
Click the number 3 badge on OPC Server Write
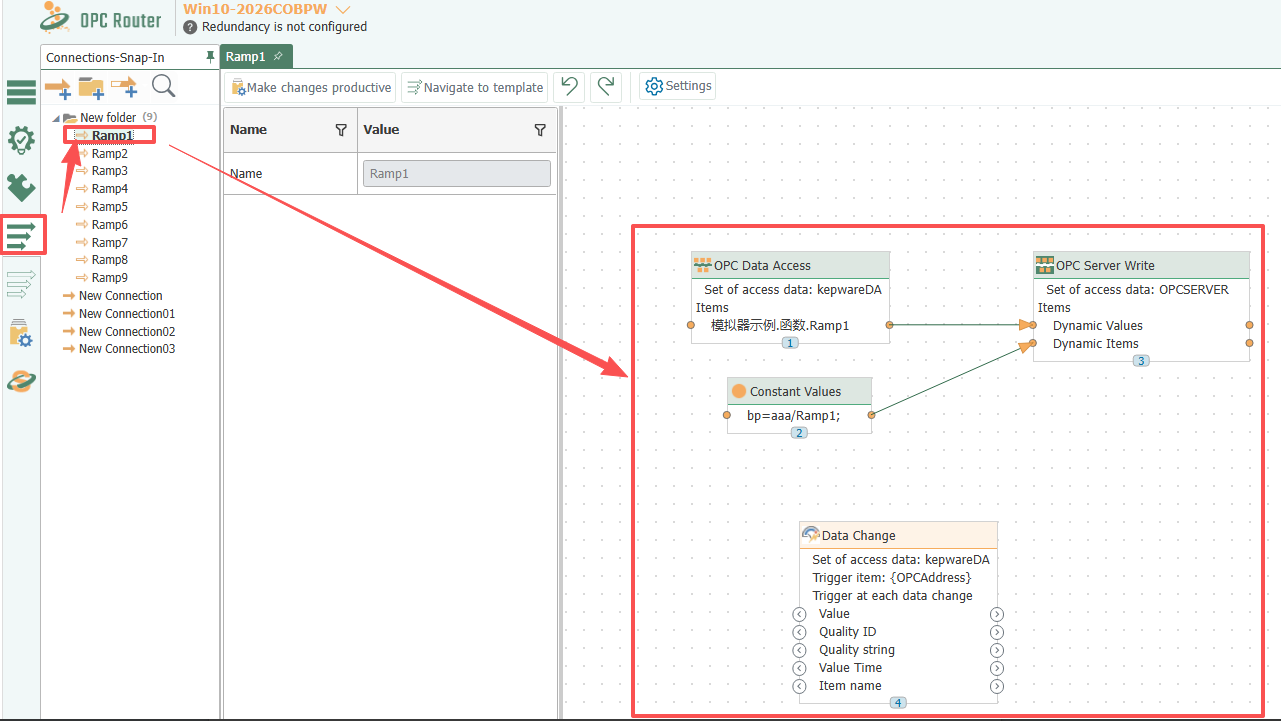coord(1141,361)
